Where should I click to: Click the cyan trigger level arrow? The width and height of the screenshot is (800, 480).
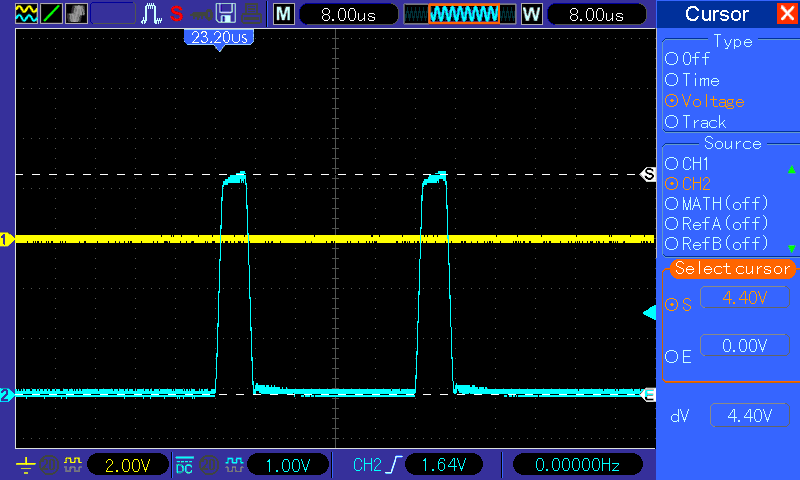[x=649, y=312]
